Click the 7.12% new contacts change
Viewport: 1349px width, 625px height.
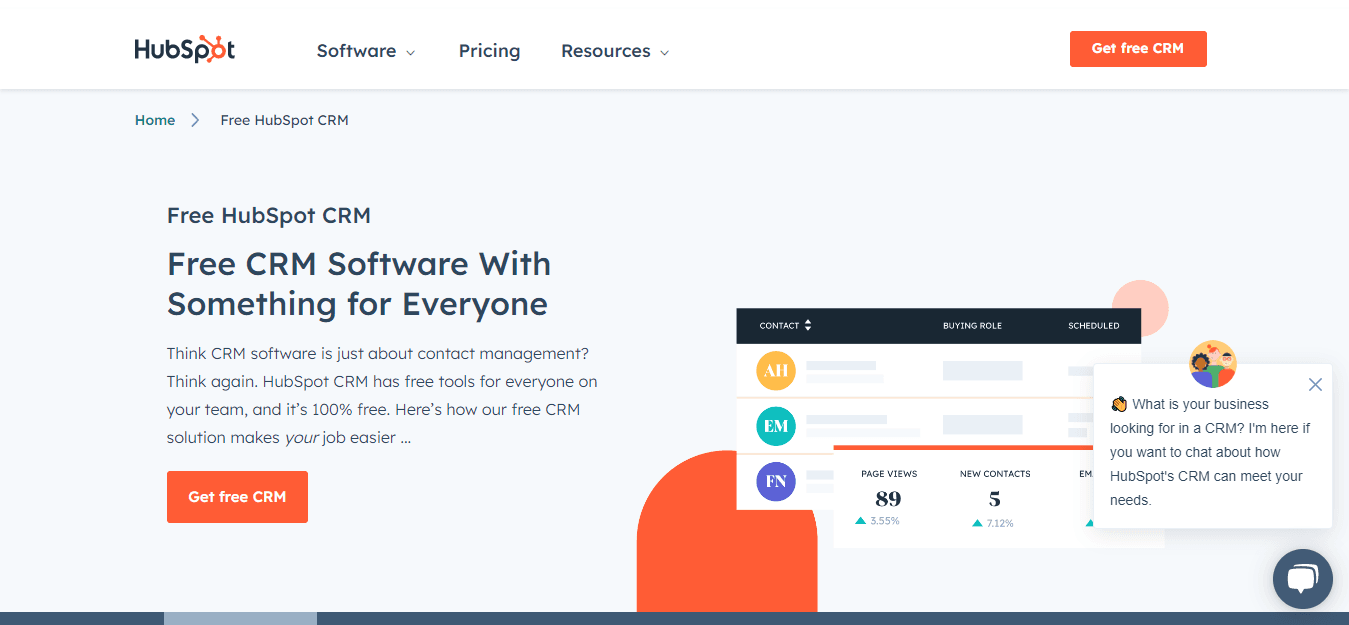pos(994,523)
